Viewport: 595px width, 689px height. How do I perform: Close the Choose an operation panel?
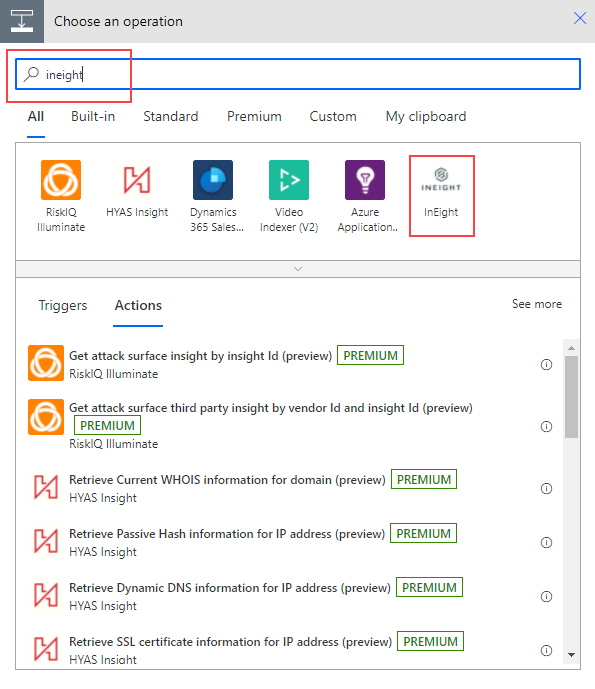point(580,18)
